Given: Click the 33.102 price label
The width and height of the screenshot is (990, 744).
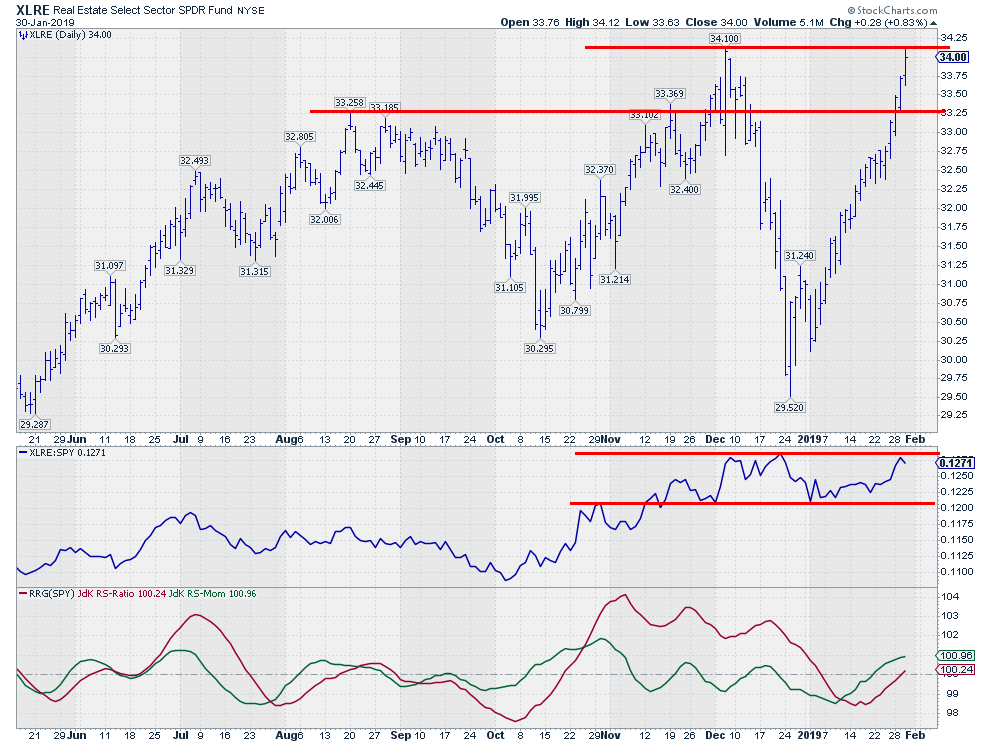Looking at the screenshot, I should (645, 116).
